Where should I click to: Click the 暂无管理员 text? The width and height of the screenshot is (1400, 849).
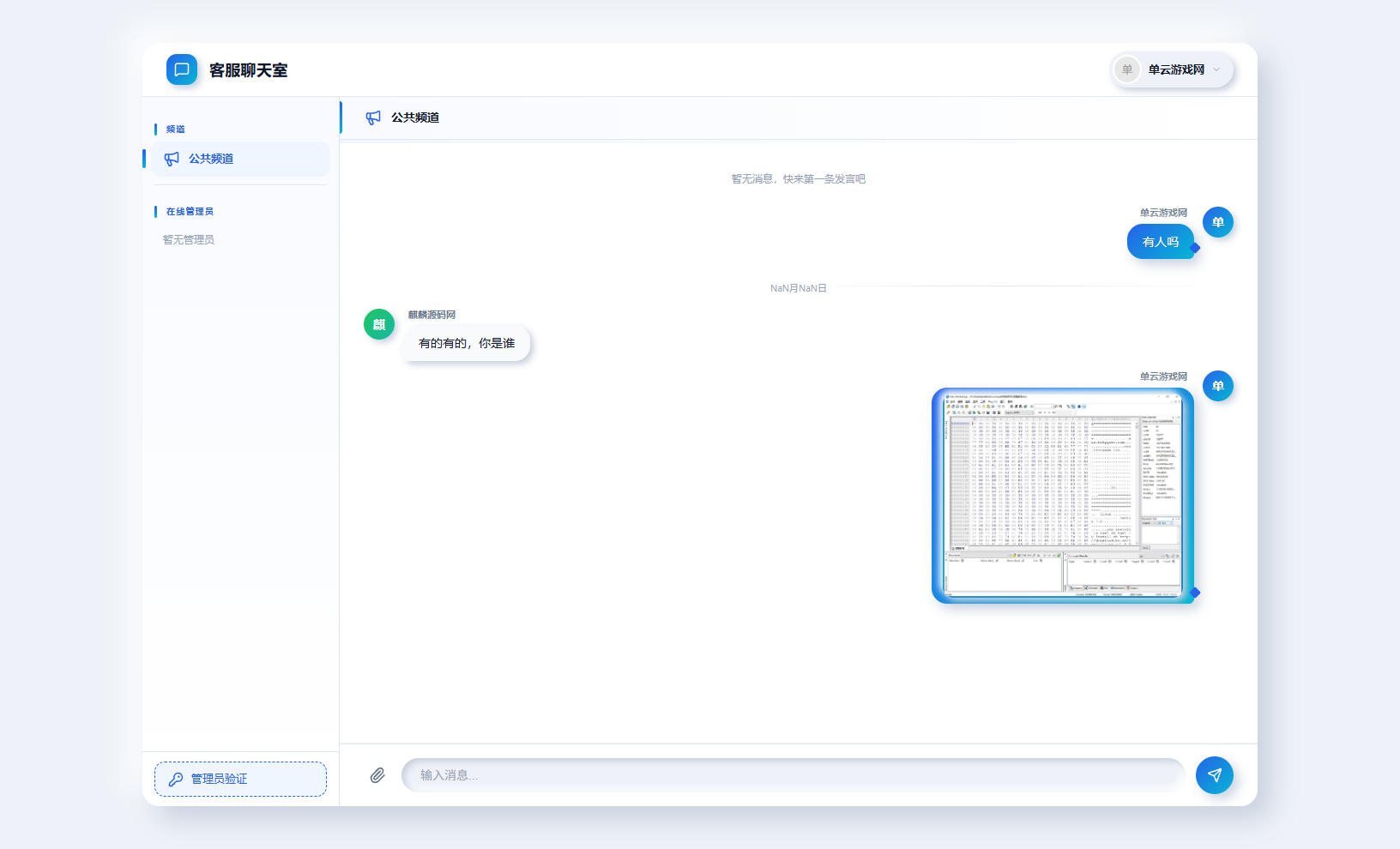click(x=189, y=239)
